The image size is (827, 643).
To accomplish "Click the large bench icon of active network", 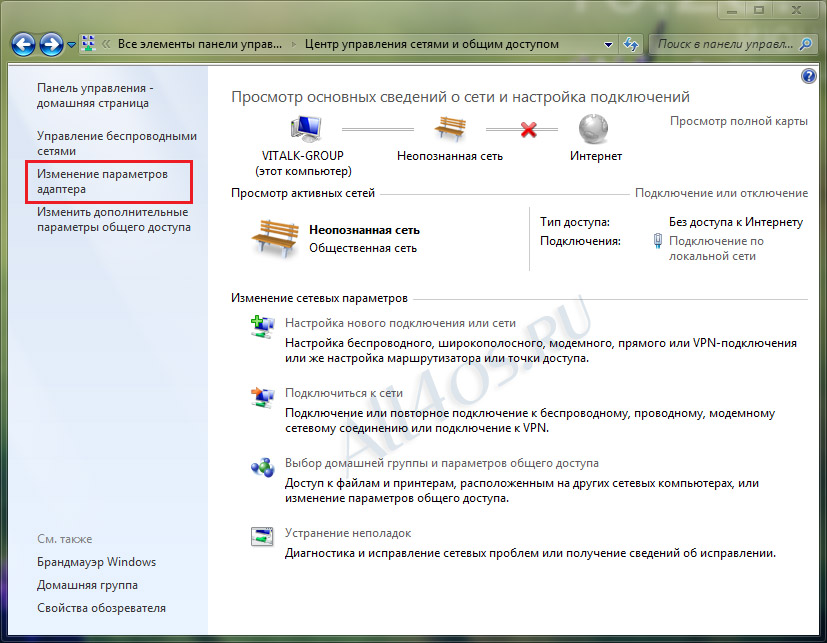I will pyautogui.click(x=275, y=238).
